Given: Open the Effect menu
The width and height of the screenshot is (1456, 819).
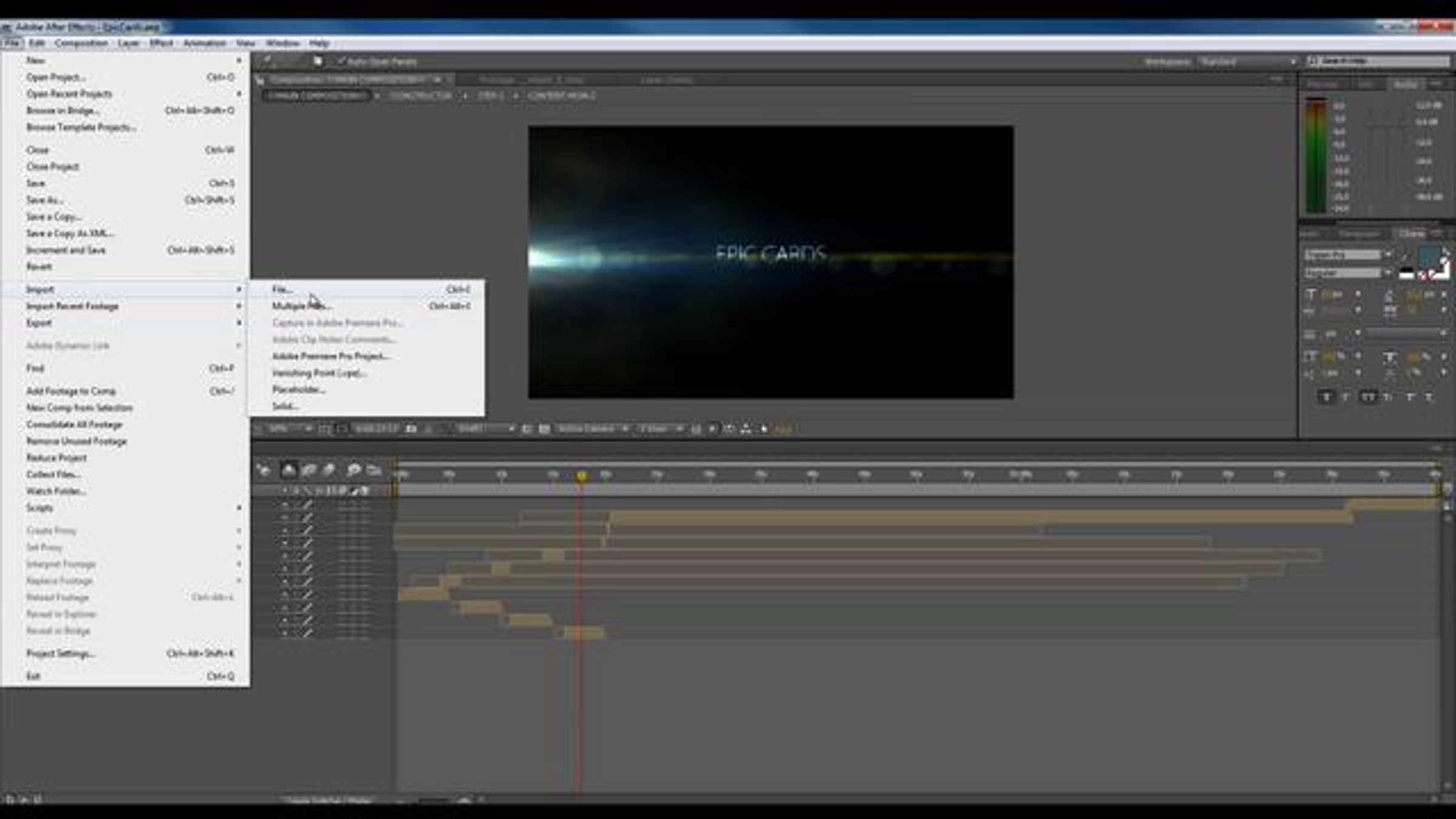Looking at the screenshot, I should 161,43.
